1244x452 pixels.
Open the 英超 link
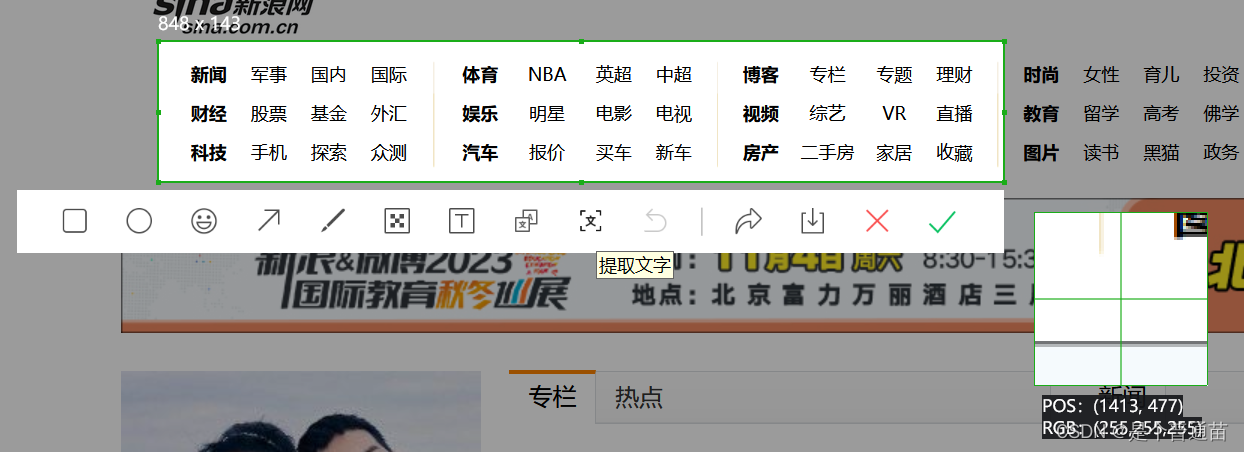[614, 75]
